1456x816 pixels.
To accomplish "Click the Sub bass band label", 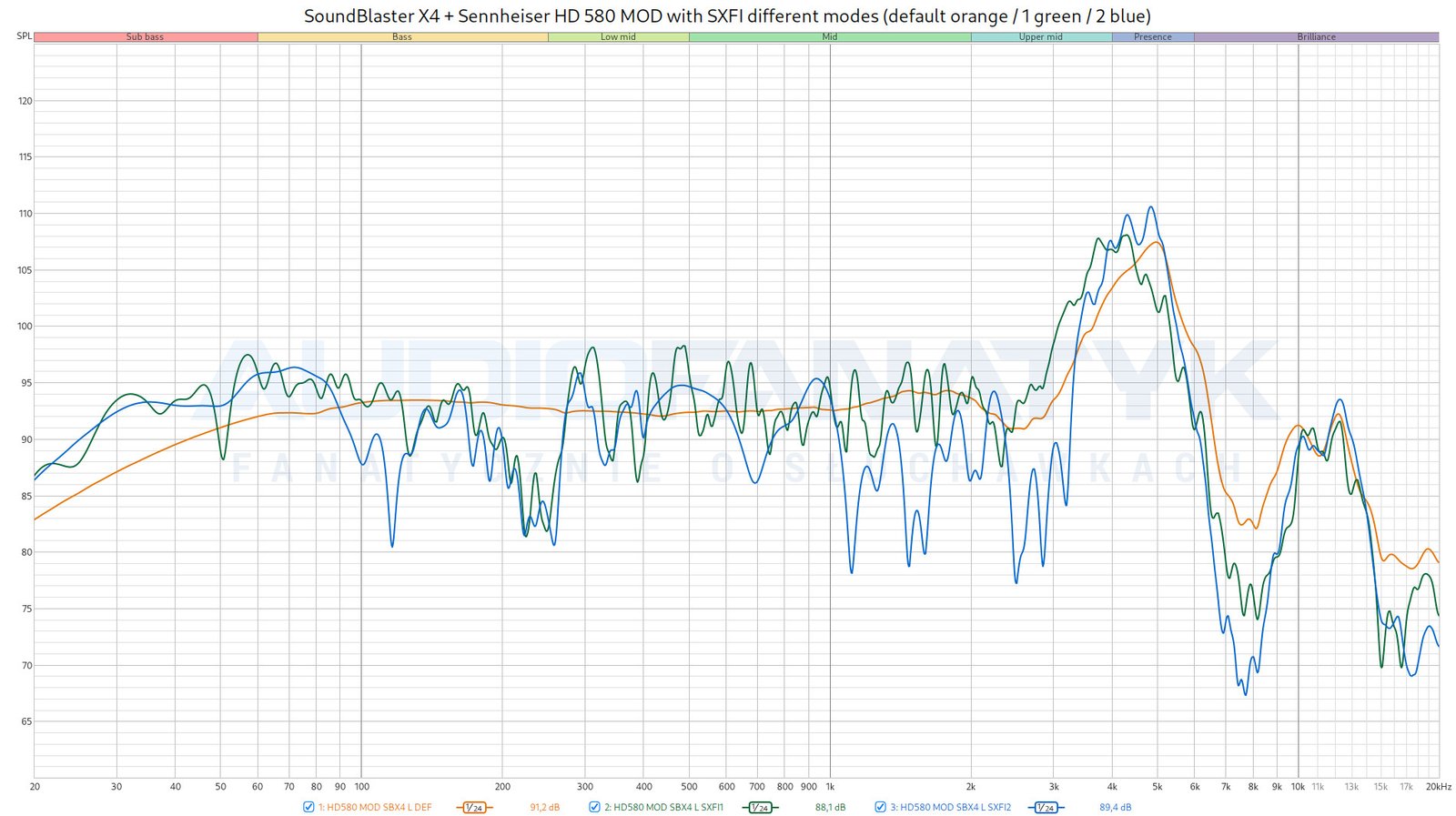I will 146,37.
